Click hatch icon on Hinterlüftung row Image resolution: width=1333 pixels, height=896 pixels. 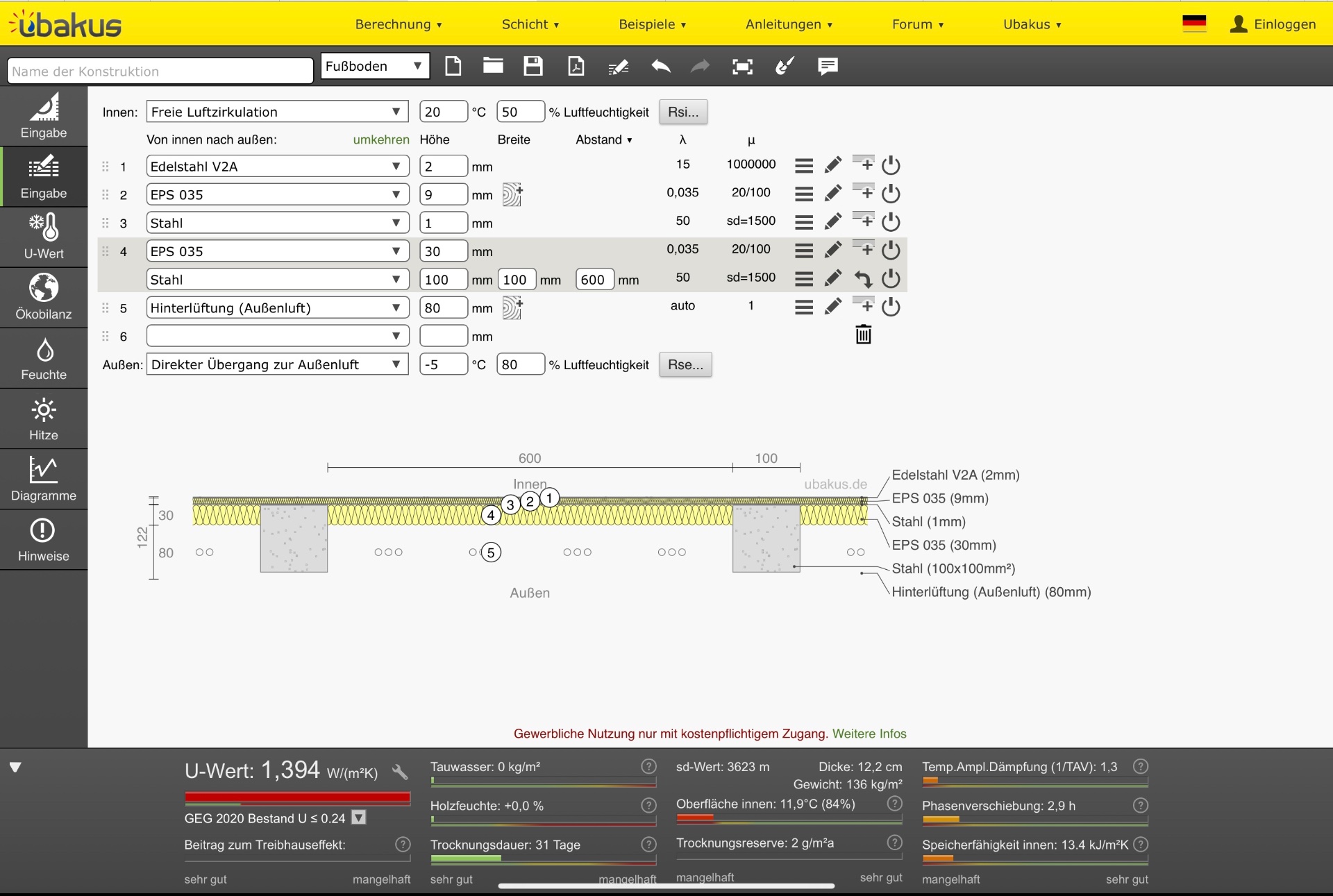pos(512,307)
